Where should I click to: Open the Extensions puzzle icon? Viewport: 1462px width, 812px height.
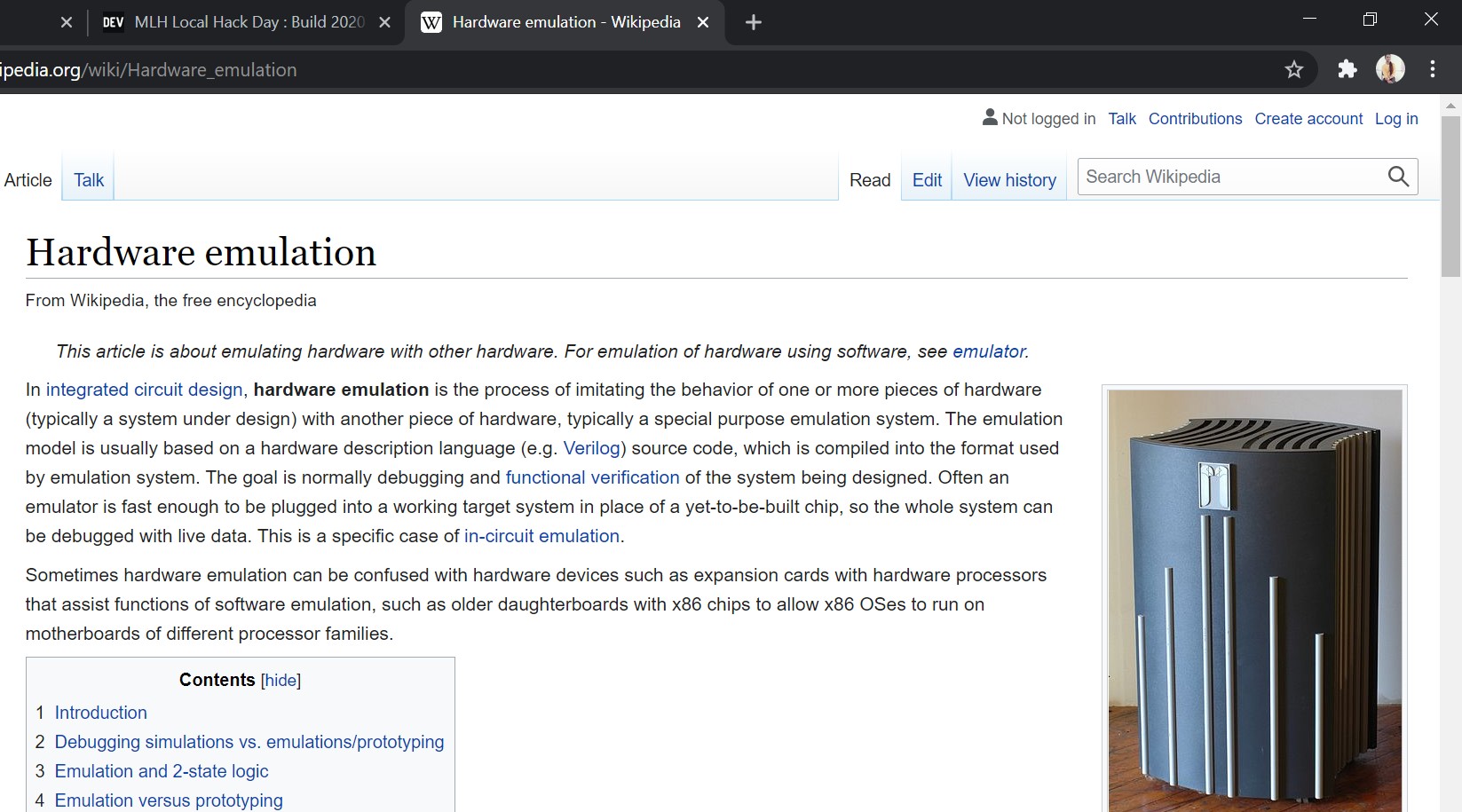pos(1347,69)
